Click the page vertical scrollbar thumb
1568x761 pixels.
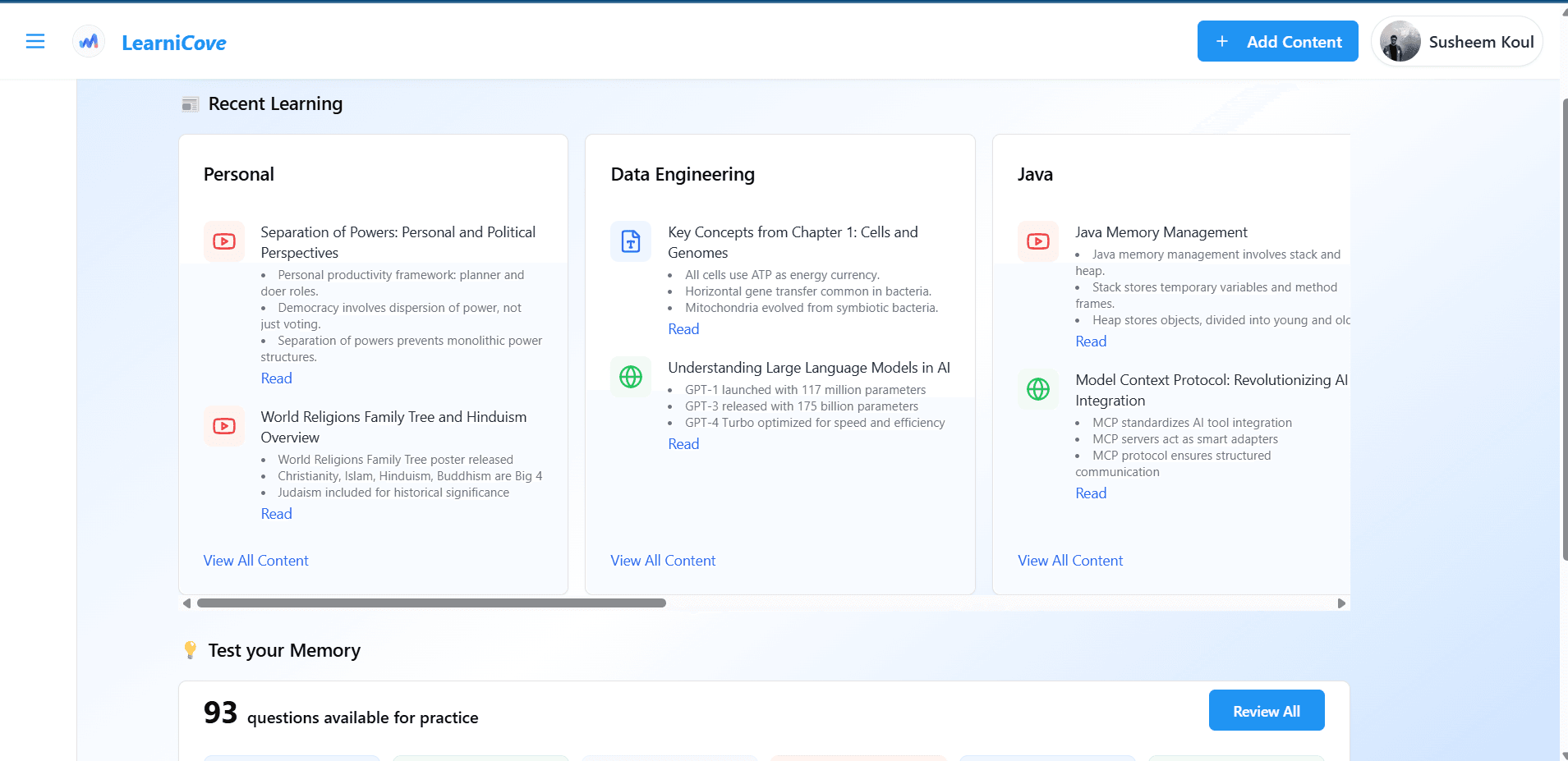1564,328
